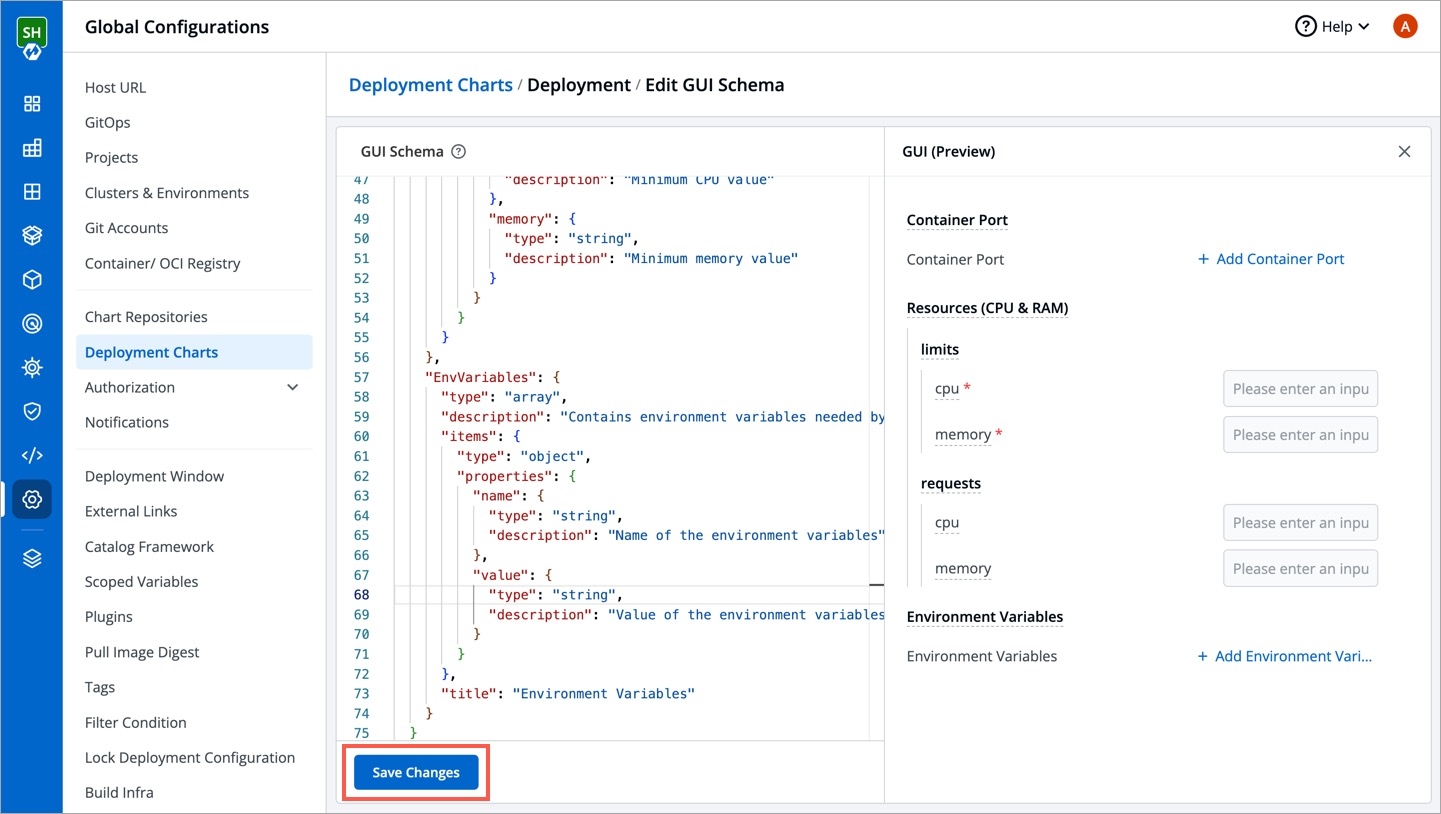Image resolution: width=1441 pixels, height=814 pixels.
Task: Click Add Container Port link
Action: (x=1270, y=259)
